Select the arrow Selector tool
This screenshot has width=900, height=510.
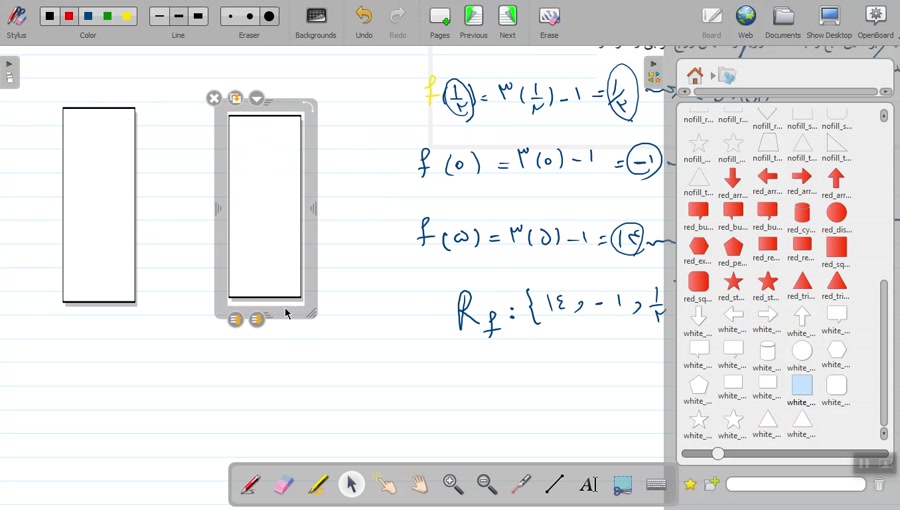[351, 484]
